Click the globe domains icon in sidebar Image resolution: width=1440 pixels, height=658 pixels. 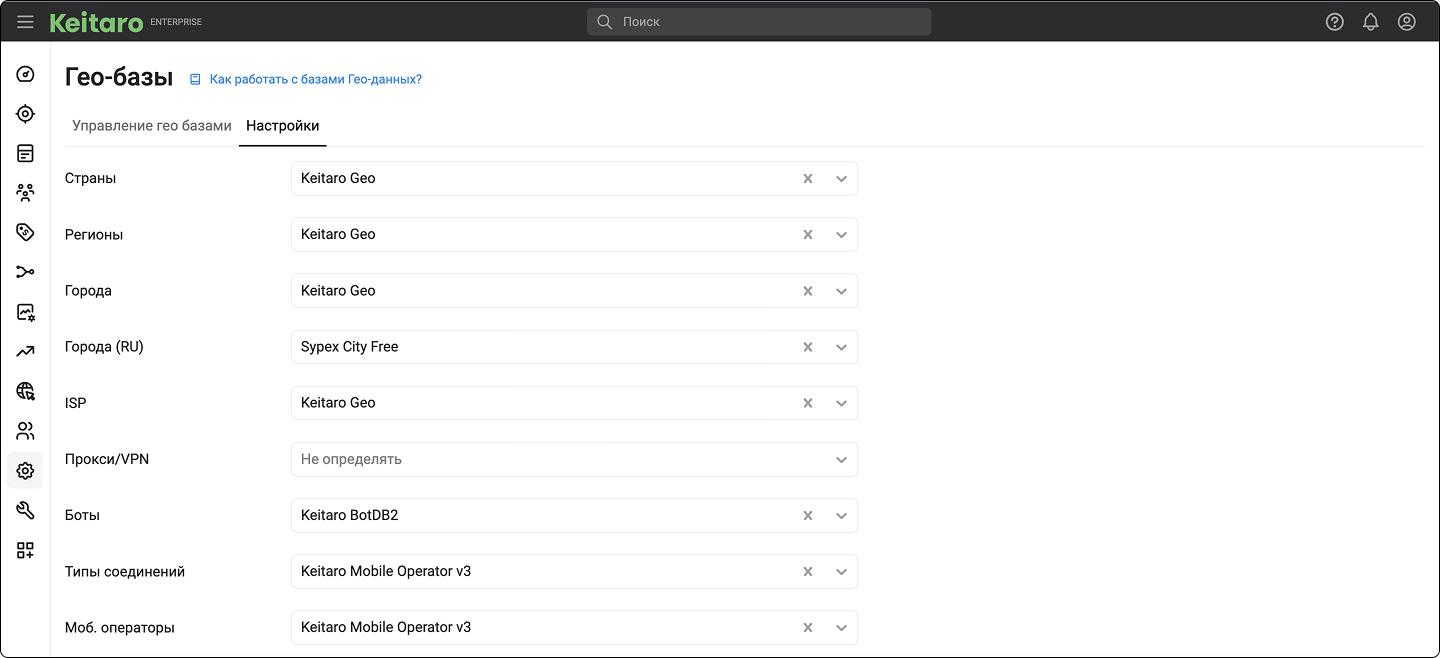26,391
